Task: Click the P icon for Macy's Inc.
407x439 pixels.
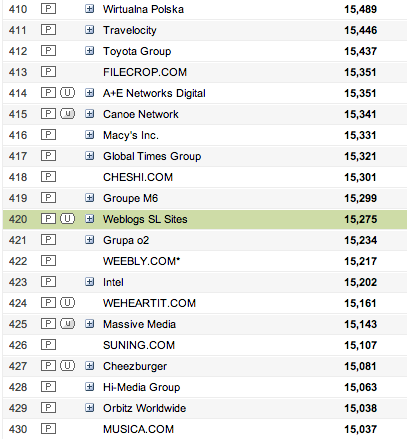Action: 48,135
